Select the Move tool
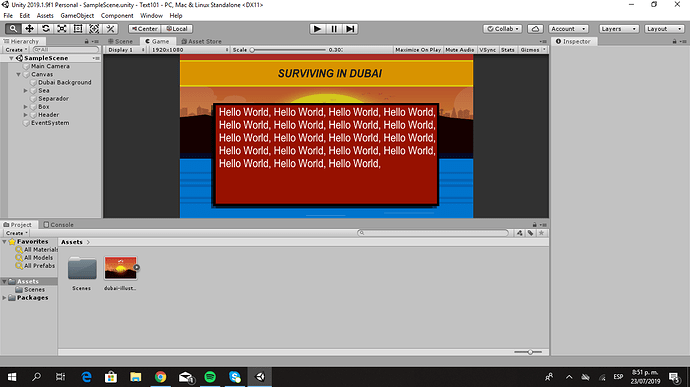This screenshot has width=690, height=387. tap(29, 29)
